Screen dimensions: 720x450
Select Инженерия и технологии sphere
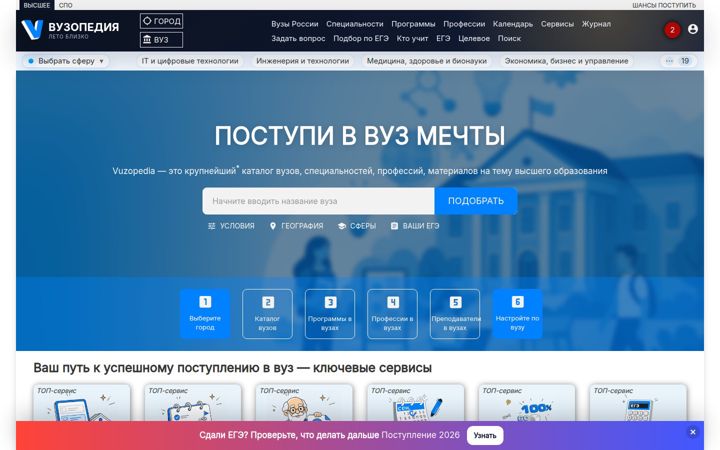point(302,61)
